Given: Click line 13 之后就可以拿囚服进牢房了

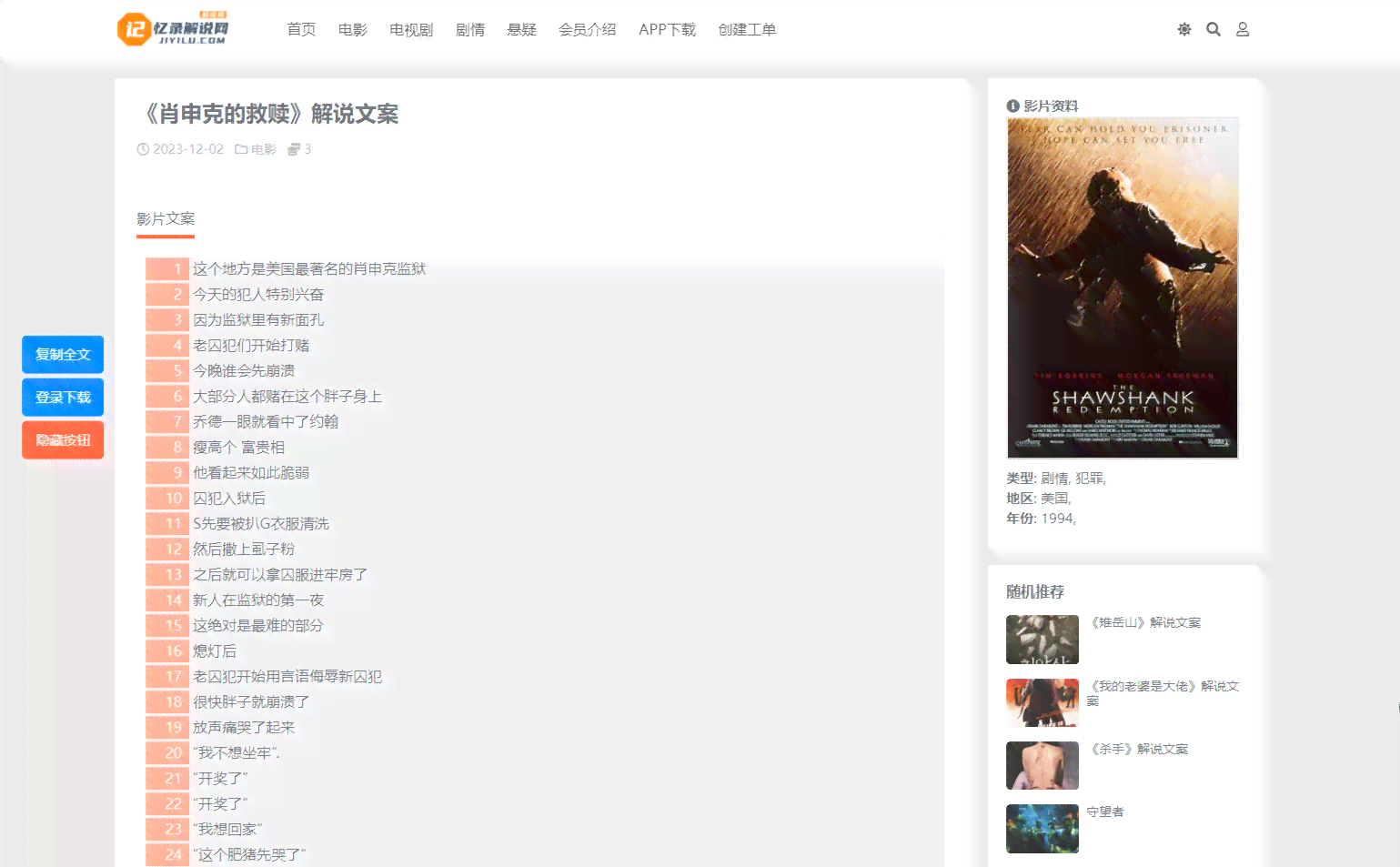Looking at the screenshot, I should tap(280, 574).
